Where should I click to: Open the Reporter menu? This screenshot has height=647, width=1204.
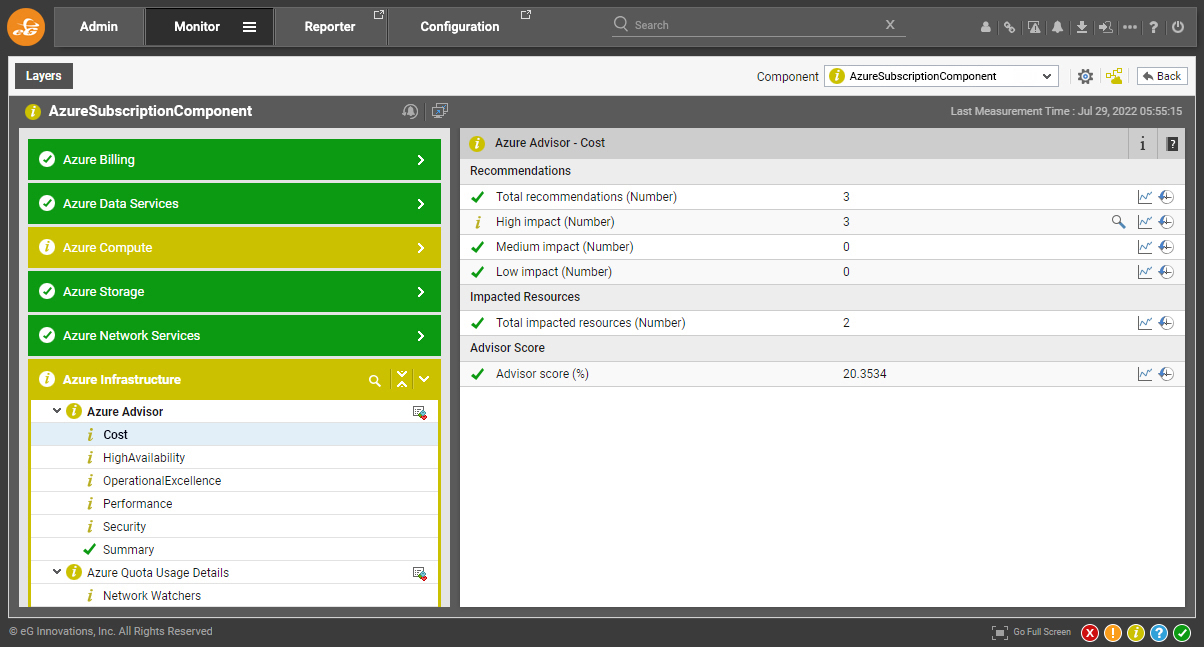331,27
